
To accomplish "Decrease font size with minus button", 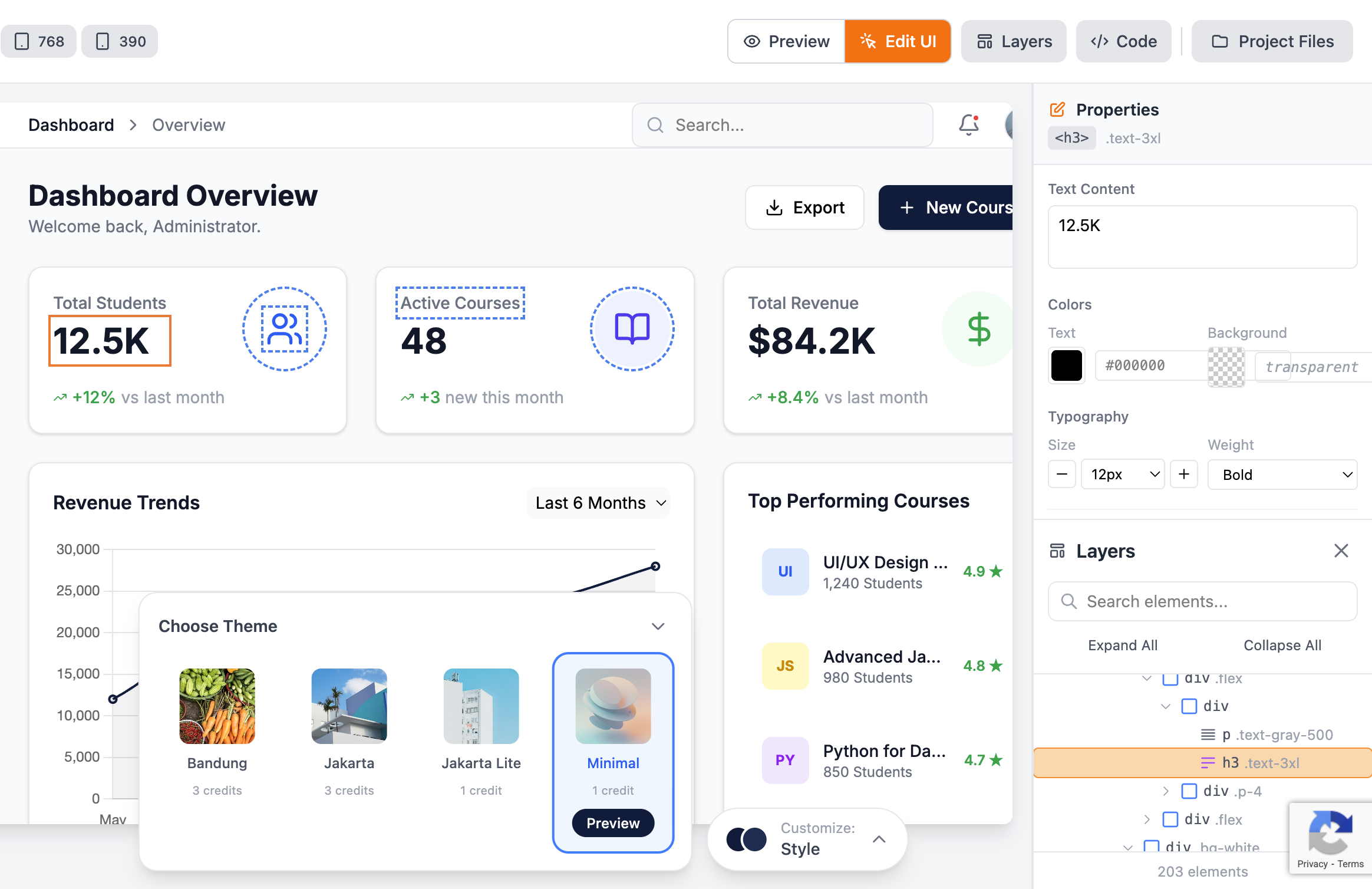I will (1062, 475).
